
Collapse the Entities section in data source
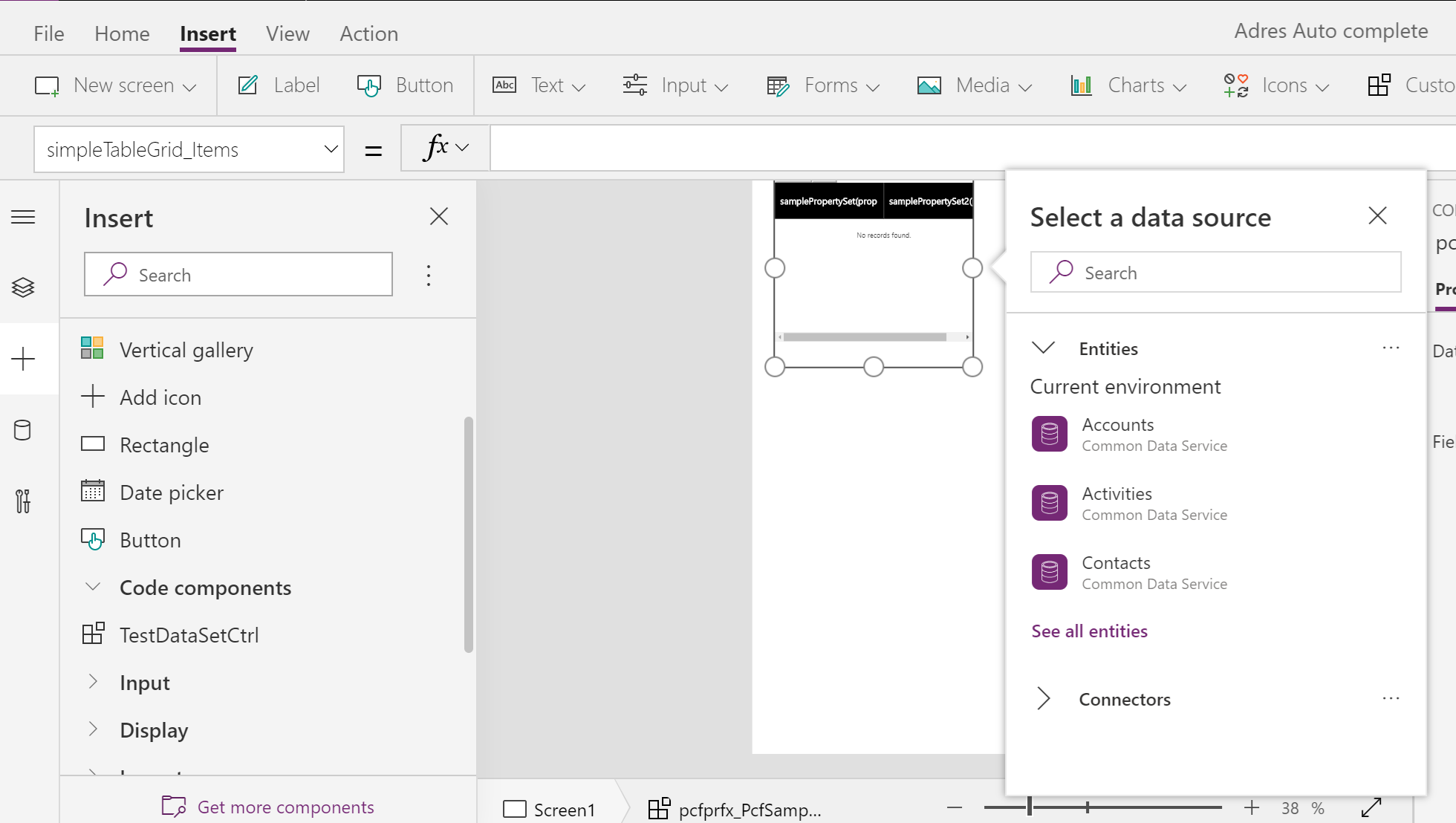tap(1044, 348)
